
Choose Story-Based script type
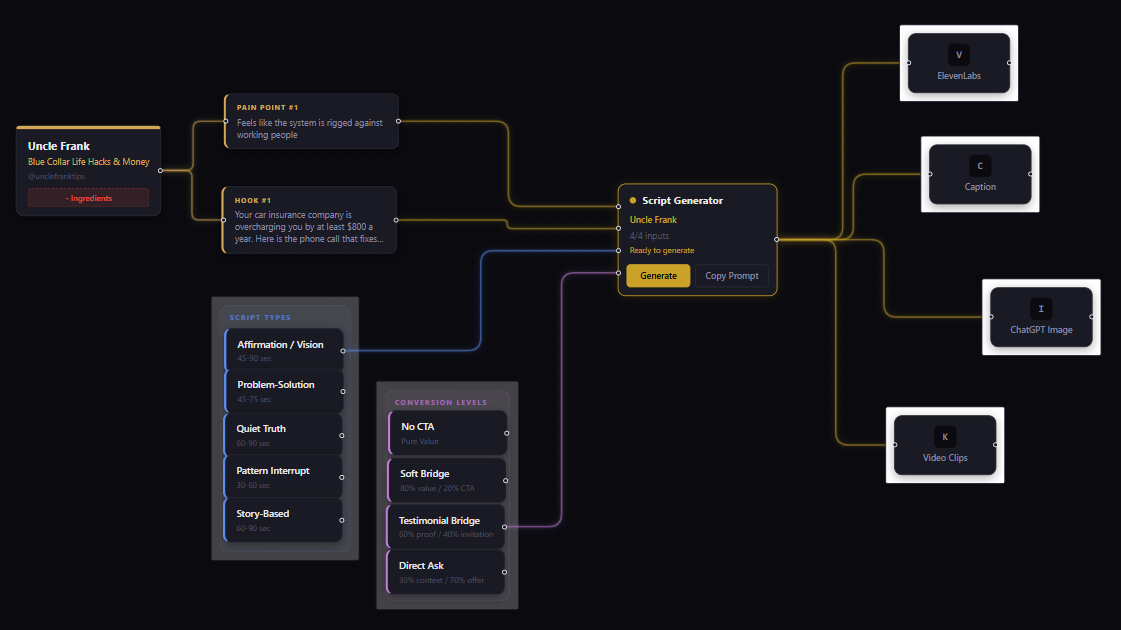pos(284,520)
